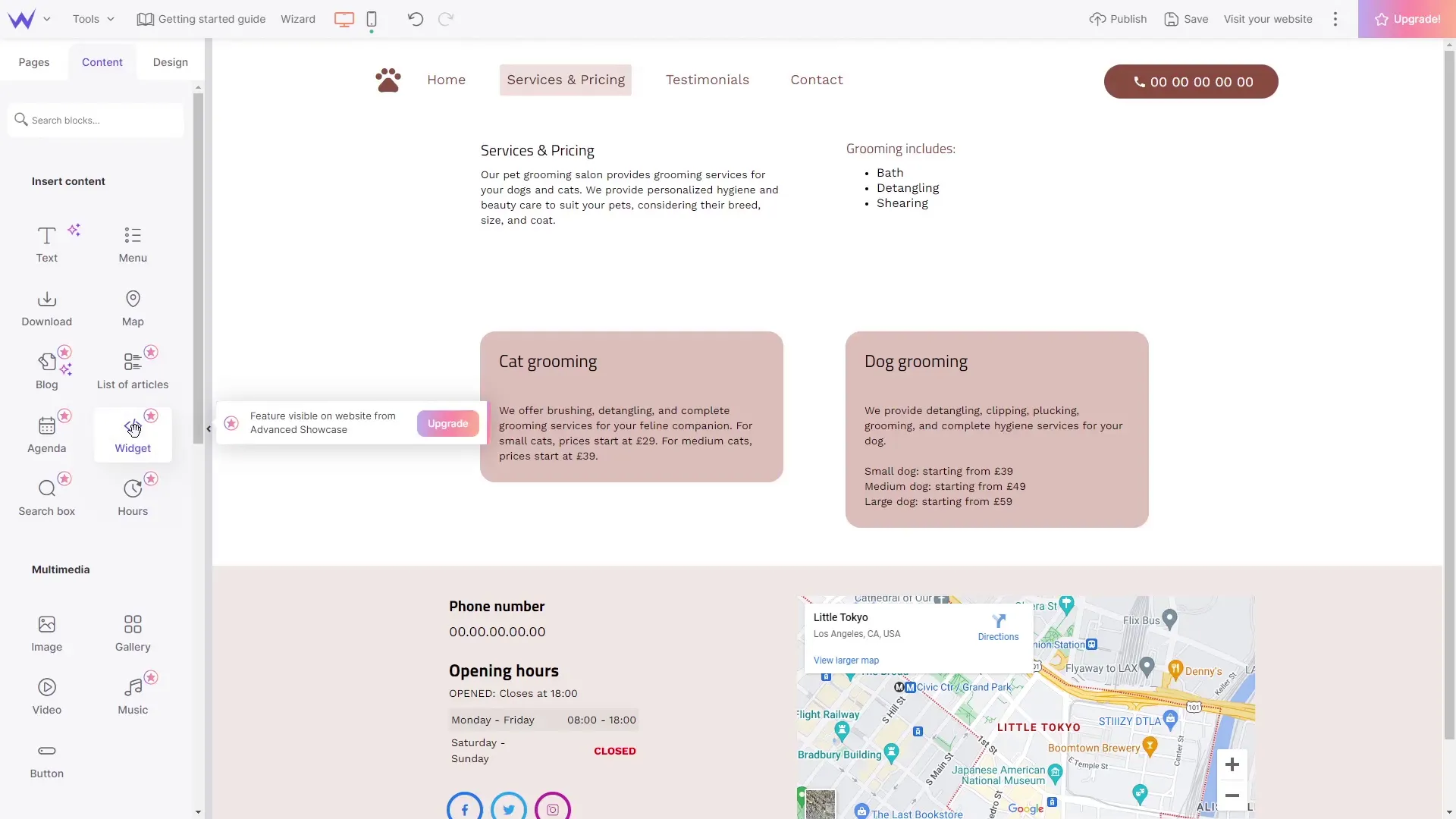
Task: Open Services & Pricing menu item
Action: tap(566, 80)
